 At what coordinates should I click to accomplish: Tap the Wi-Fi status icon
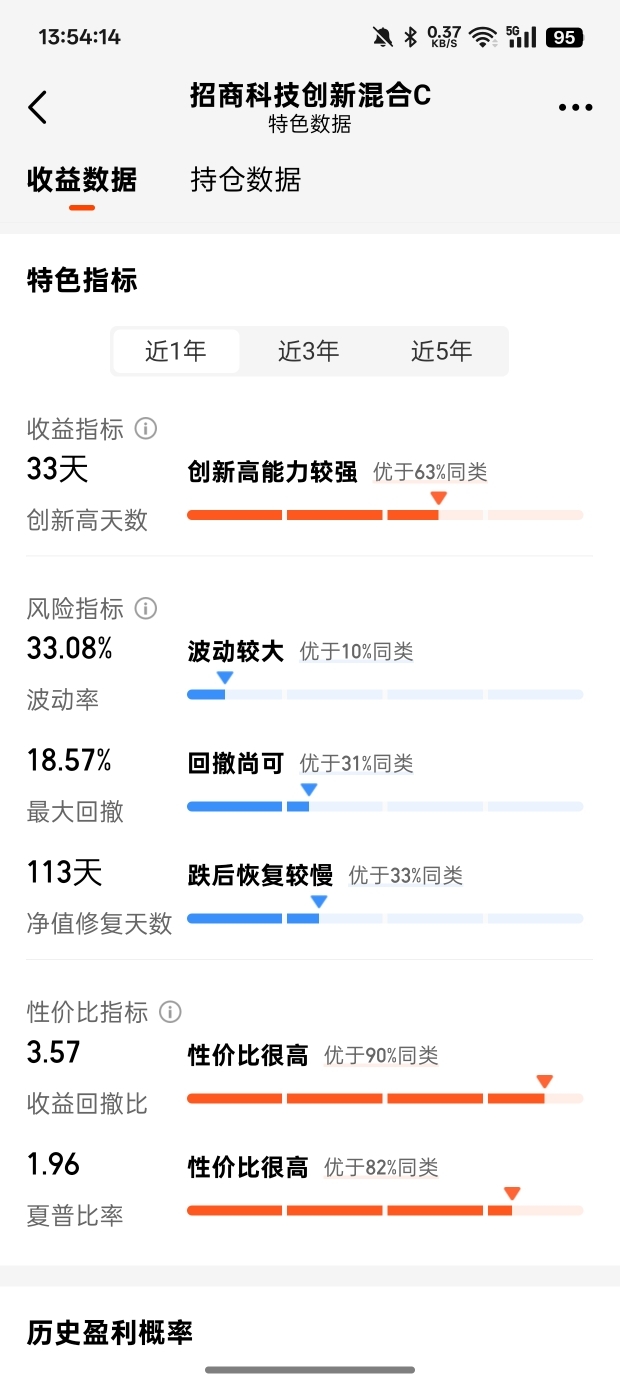coord(484,38)
